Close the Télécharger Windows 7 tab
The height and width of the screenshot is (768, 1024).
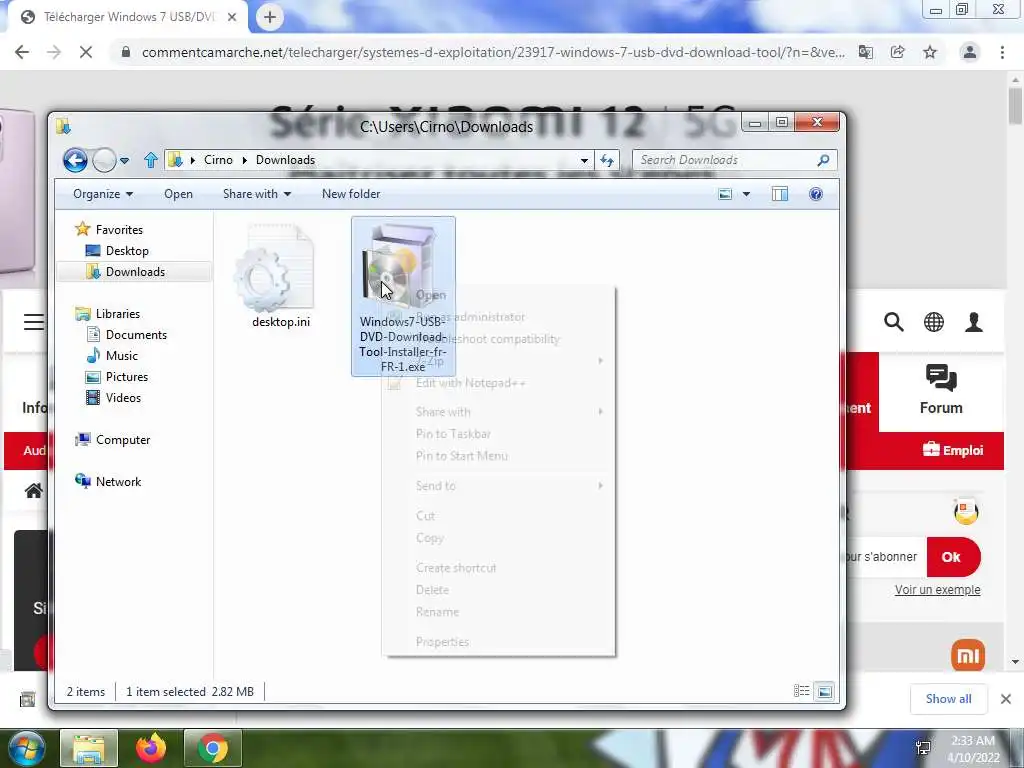(232, 18)
